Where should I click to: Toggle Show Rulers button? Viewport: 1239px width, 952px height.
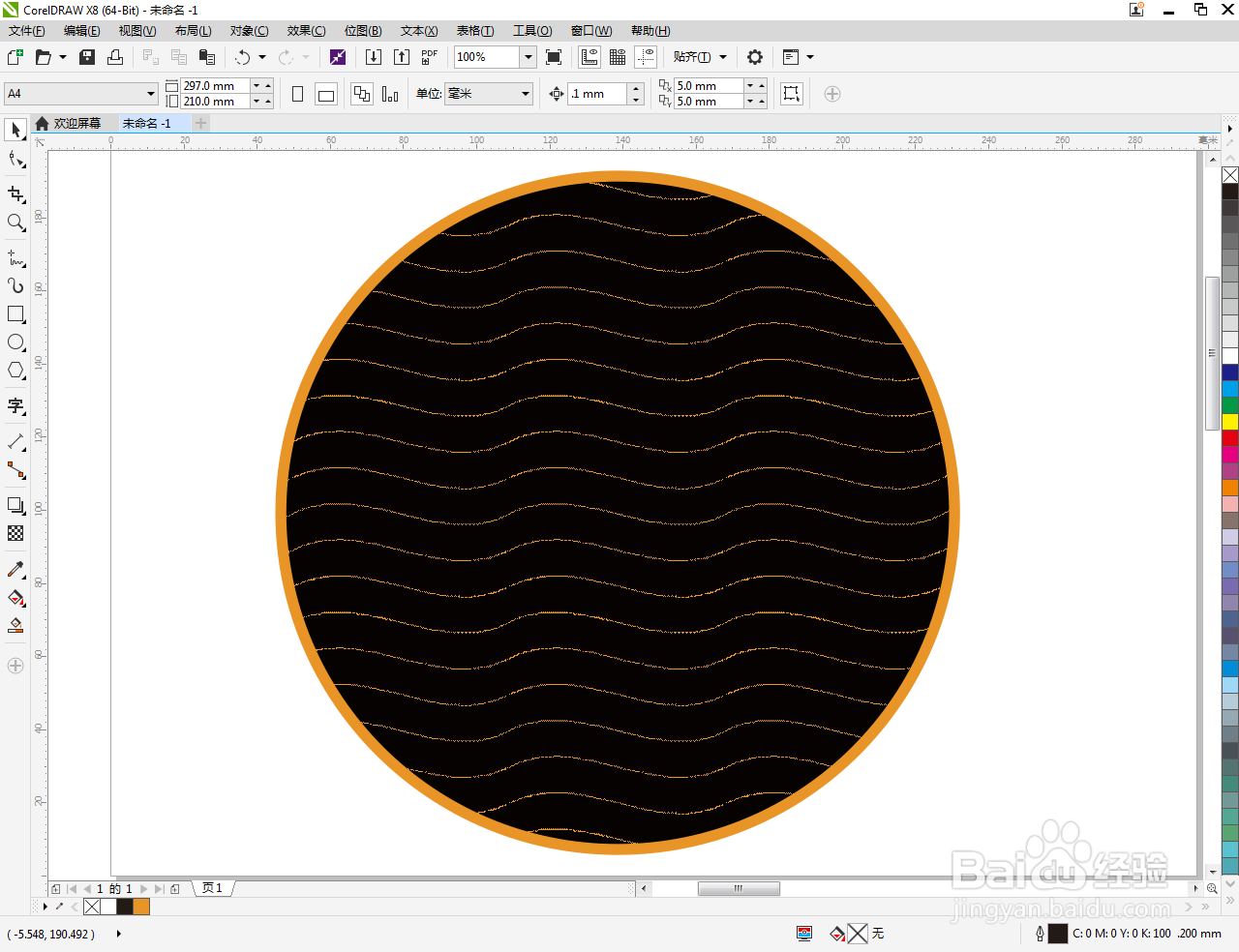[589, 57]
